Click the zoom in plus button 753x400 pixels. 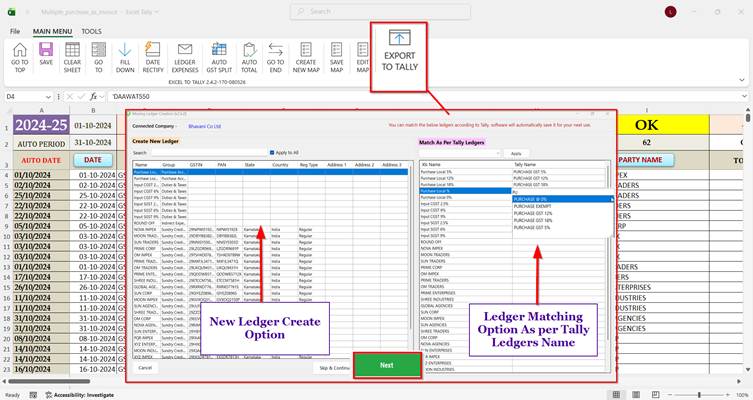click(729, 395)
